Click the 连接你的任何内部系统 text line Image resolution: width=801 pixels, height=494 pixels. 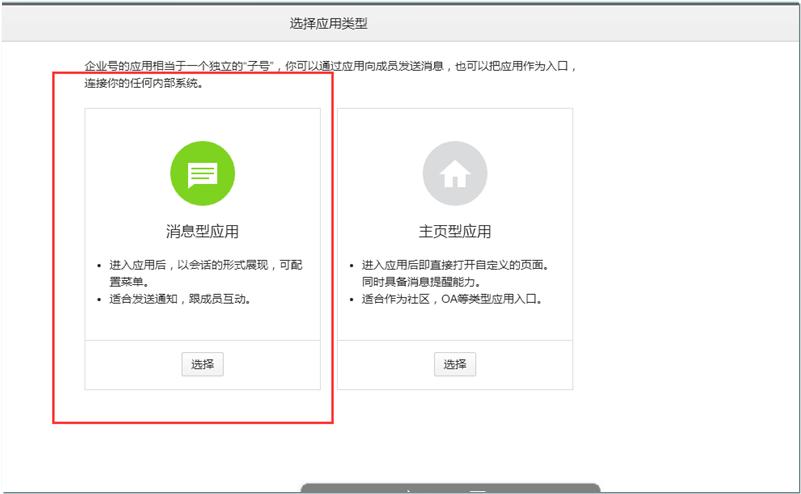pos(144,83)
